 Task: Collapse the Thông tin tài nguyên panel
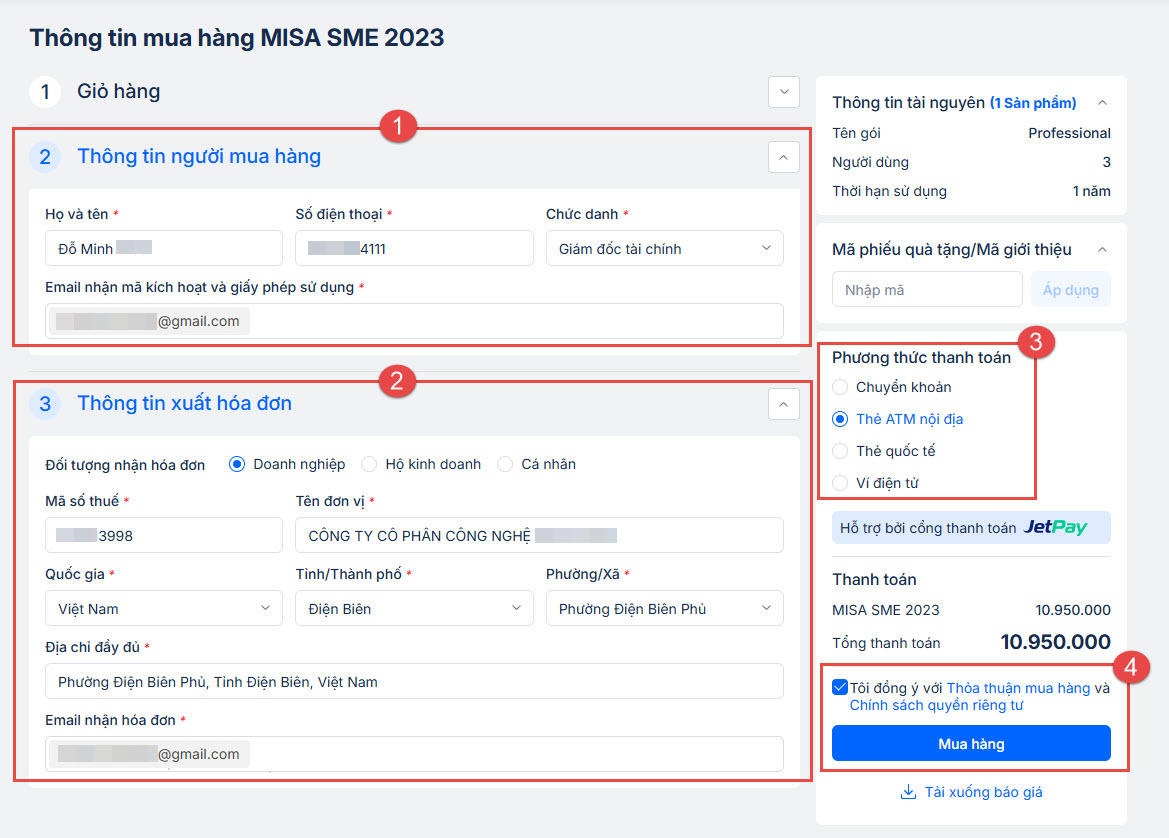[x=1102, y=103]
